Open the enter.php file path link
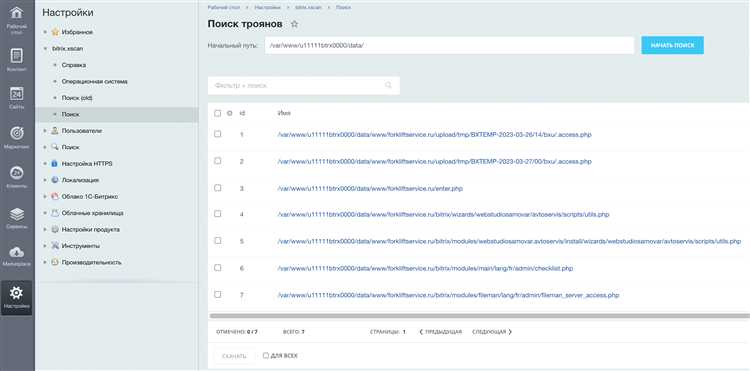 (370, 188)
